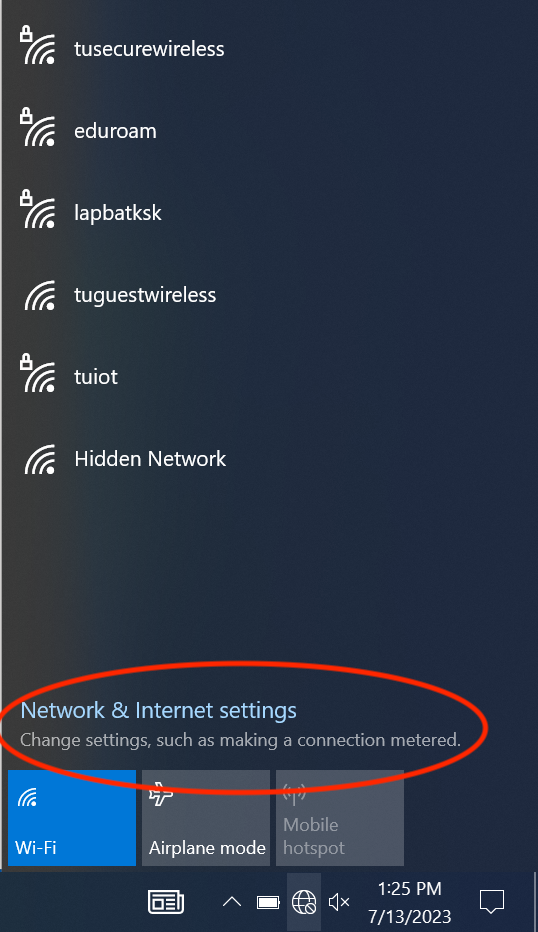
Task: Click the network globe tray icon
Action: click(x=304, y=902)
